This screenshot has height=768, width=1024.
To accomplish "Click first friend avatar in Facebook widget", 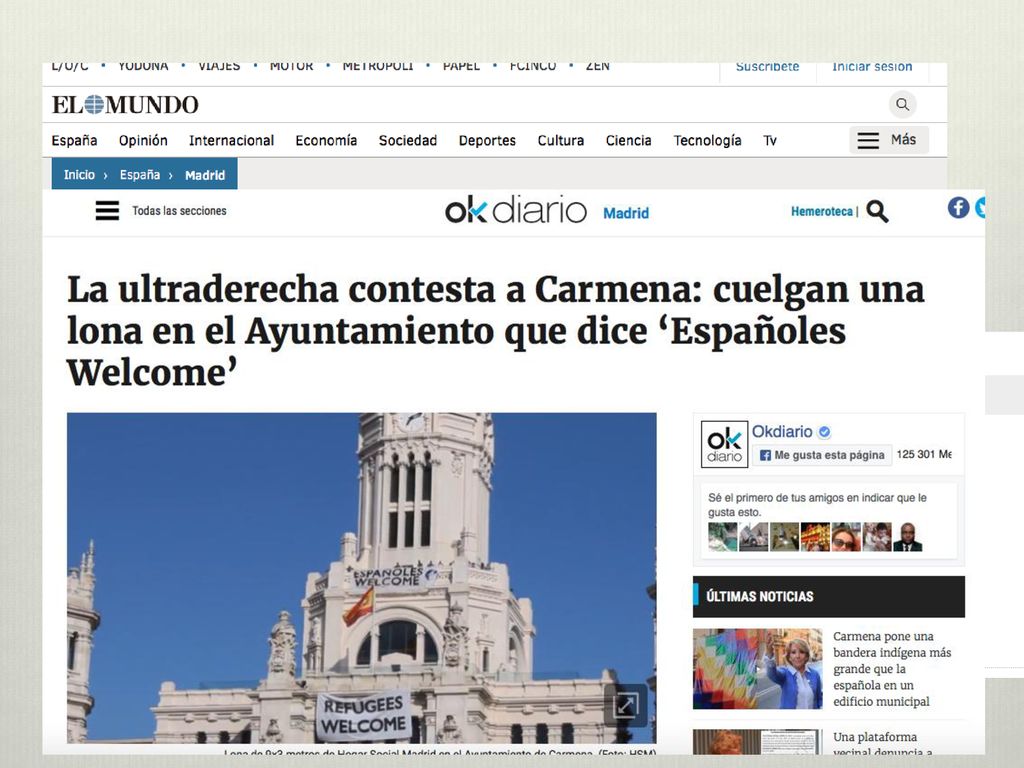I will tap(722, 537).
